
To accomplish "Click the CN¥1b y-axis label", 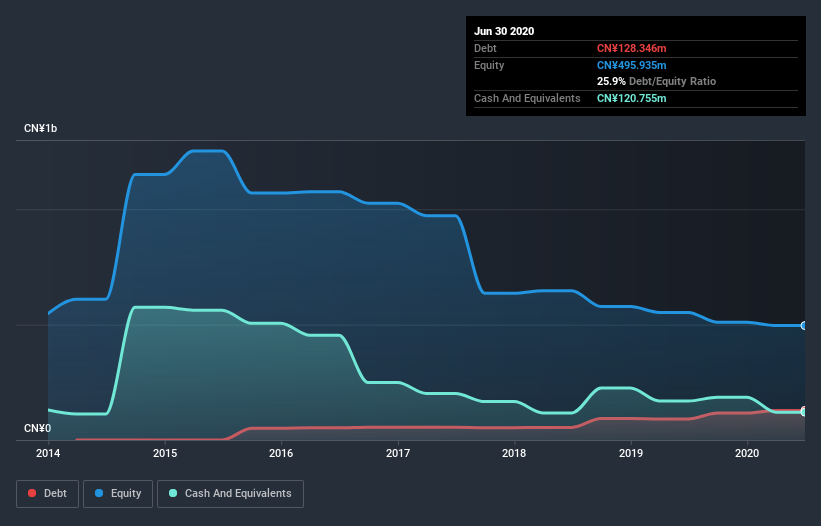I will (40, 129).
